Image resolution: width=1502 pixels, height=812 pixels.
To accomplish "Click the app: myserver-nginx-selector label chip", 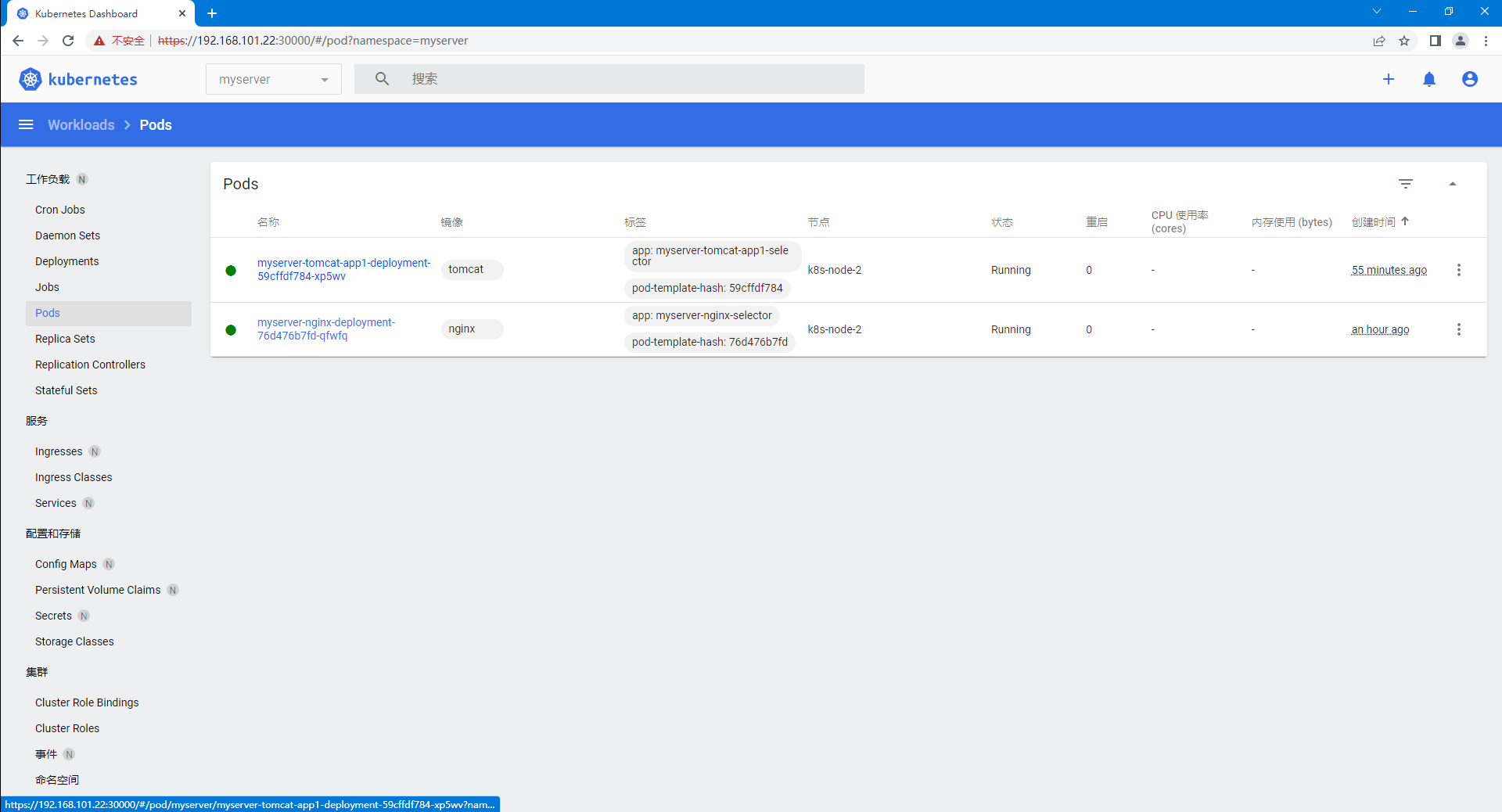I will click(x=702, y=316).
